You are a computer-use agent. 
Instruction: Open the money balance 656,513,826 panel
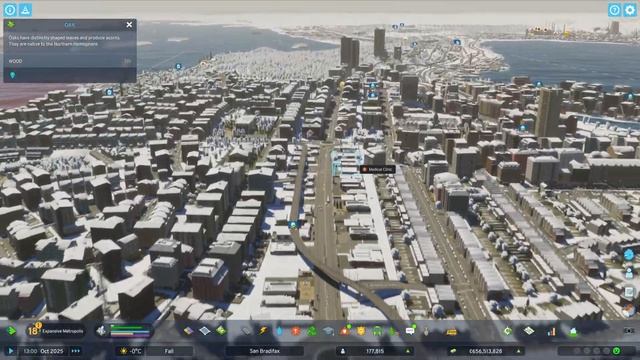click(x=485, y=351)
